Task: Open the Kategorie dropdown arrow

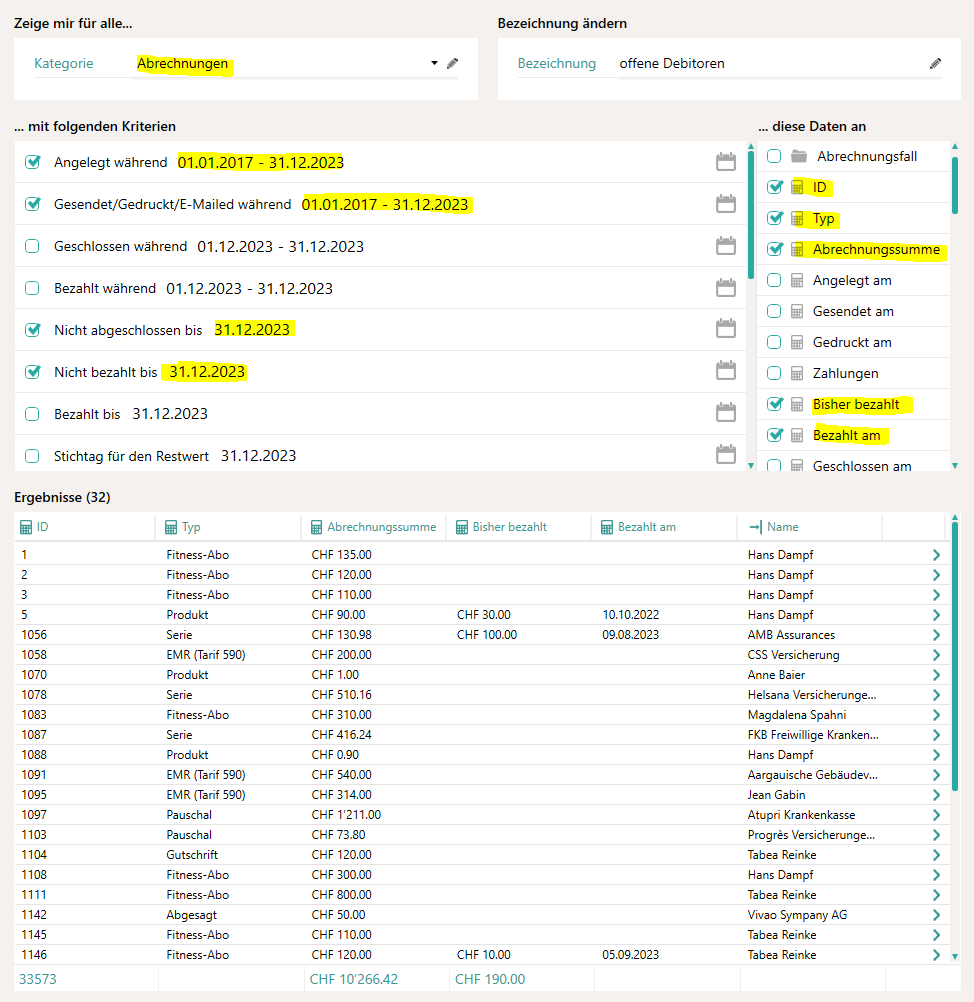Action: (434, 63)
